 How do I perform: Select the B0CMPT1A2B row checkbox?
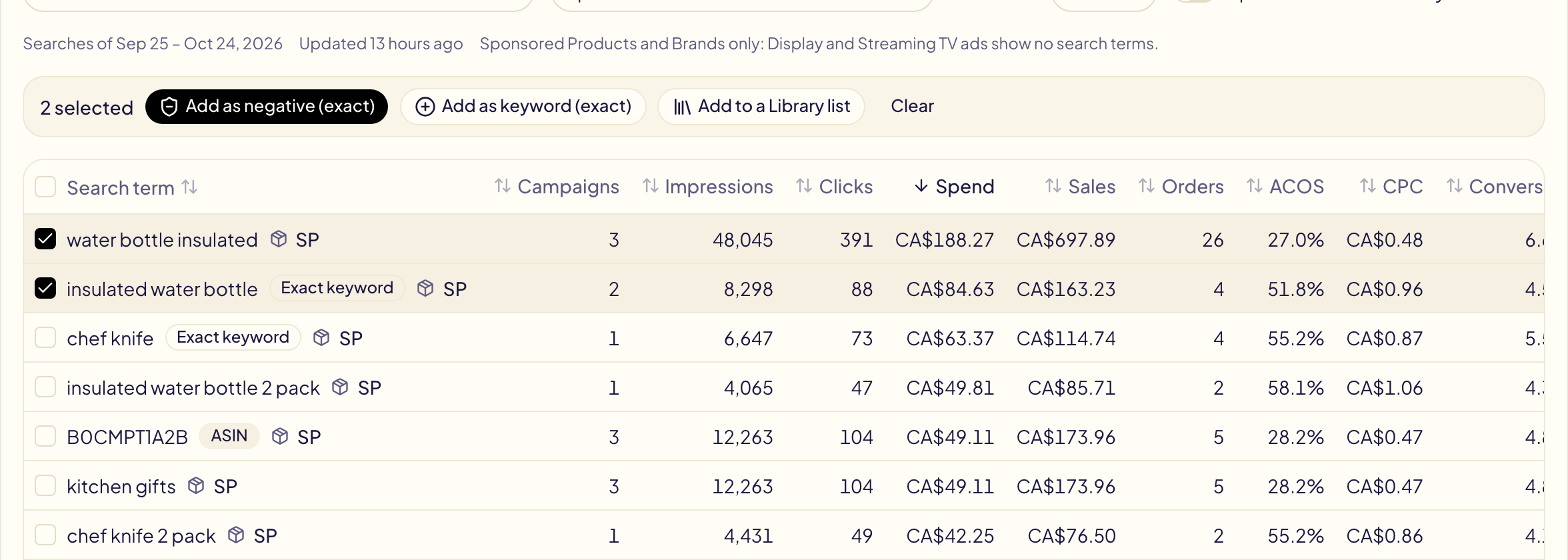[x=45, y=436]
